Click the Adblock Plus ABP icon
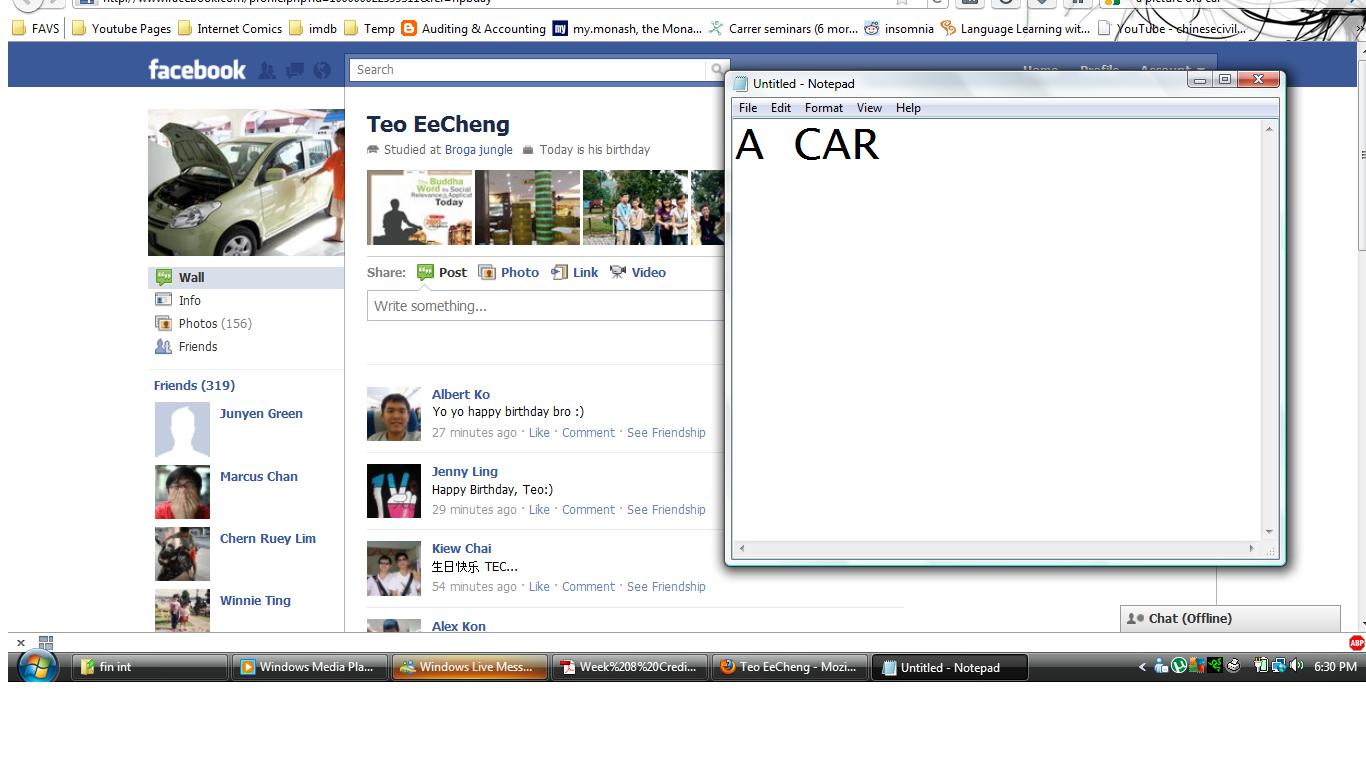The image size is (1366, 768). [x=1356, y=643]
